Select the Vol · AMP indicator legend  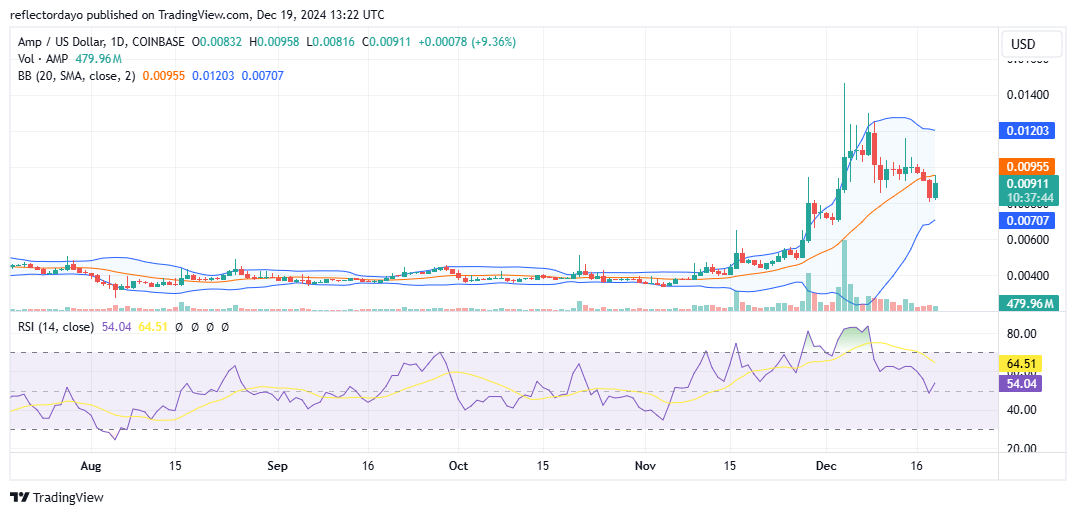[42, 58]
